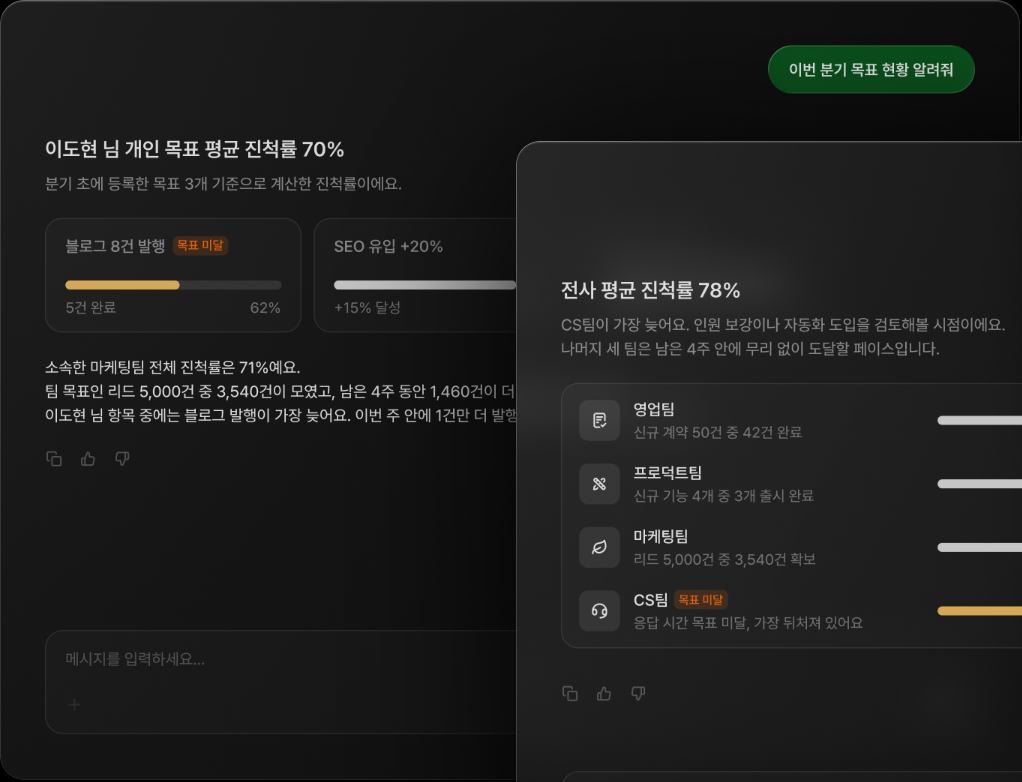Dislike the 전사 평균 진척률 response

[638, 693]
